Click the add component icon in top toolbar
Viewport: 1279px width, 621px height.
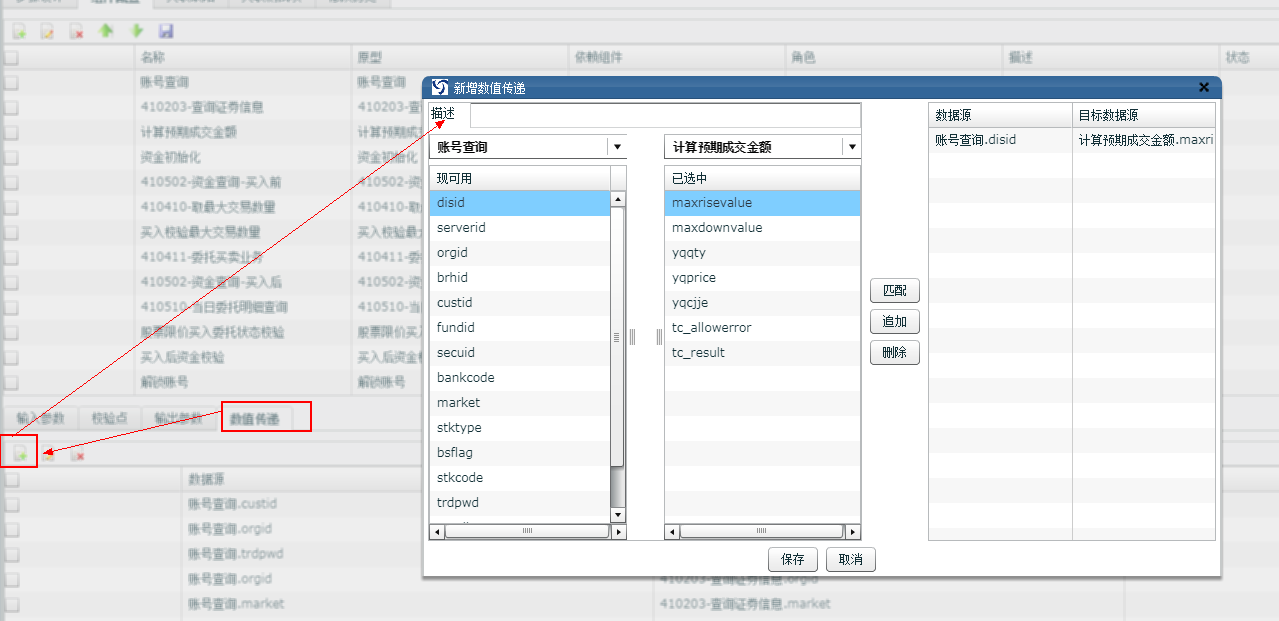pos(19,32)
